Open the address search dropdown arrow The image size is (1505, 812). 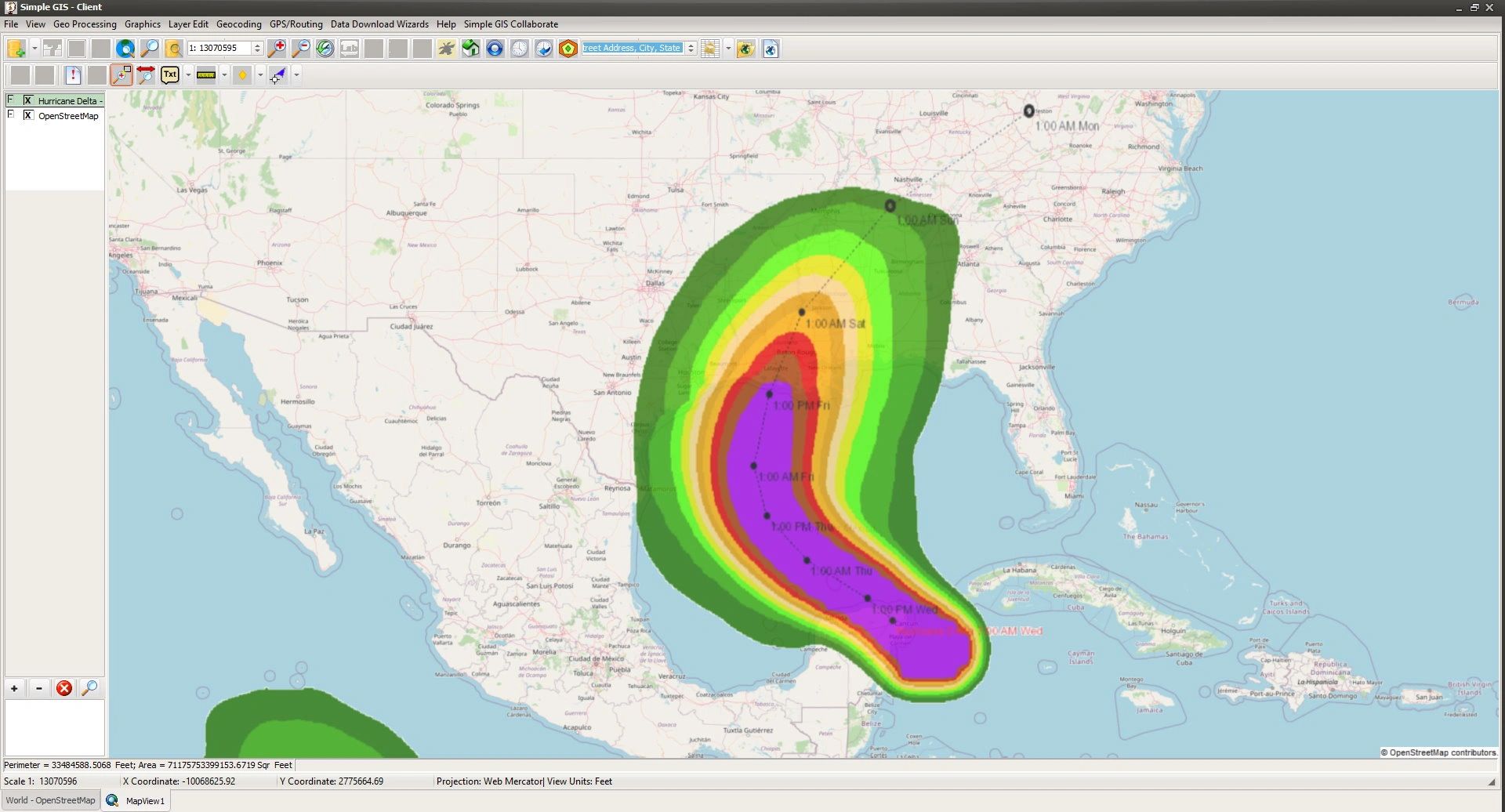[x=690, y=48]
